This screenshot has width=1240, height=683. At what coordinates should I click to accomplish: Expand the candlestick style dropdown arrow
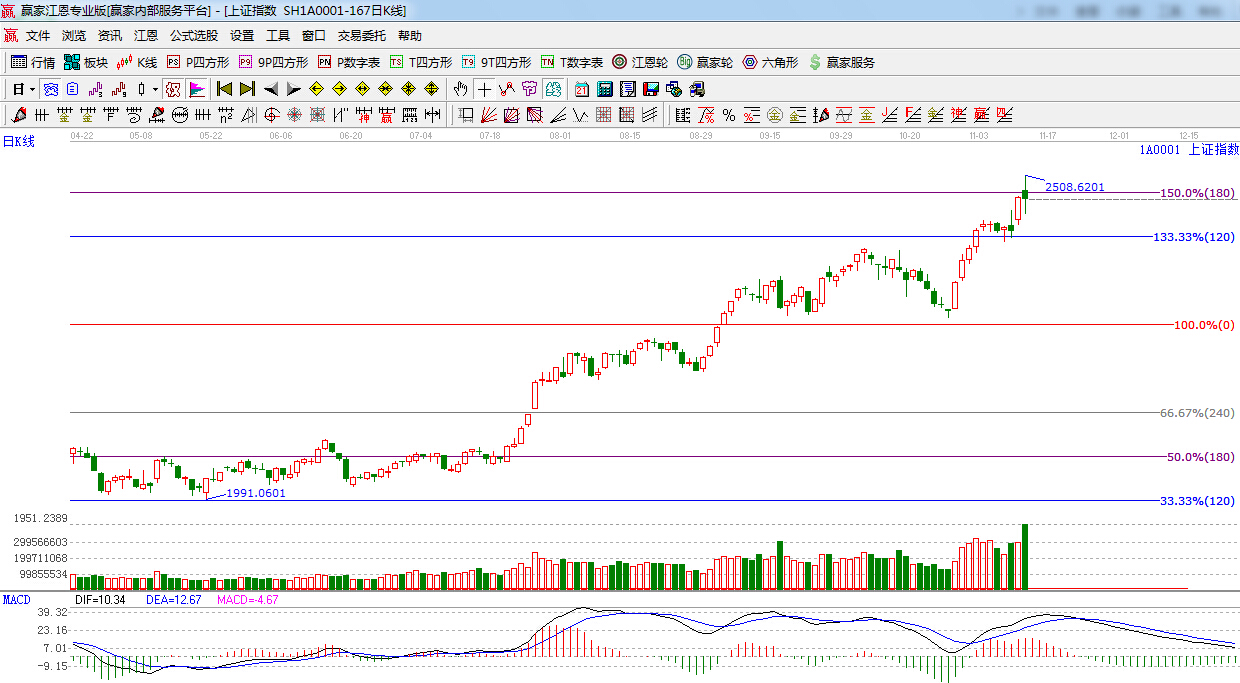click(x=154, y=89)
